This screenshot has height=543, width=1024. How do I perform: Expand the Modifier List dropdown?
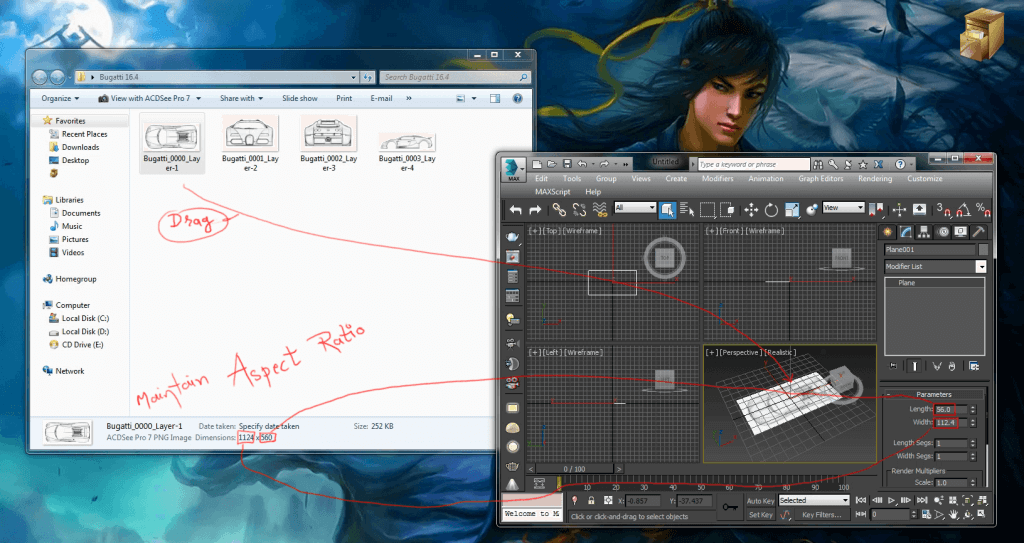981,267
